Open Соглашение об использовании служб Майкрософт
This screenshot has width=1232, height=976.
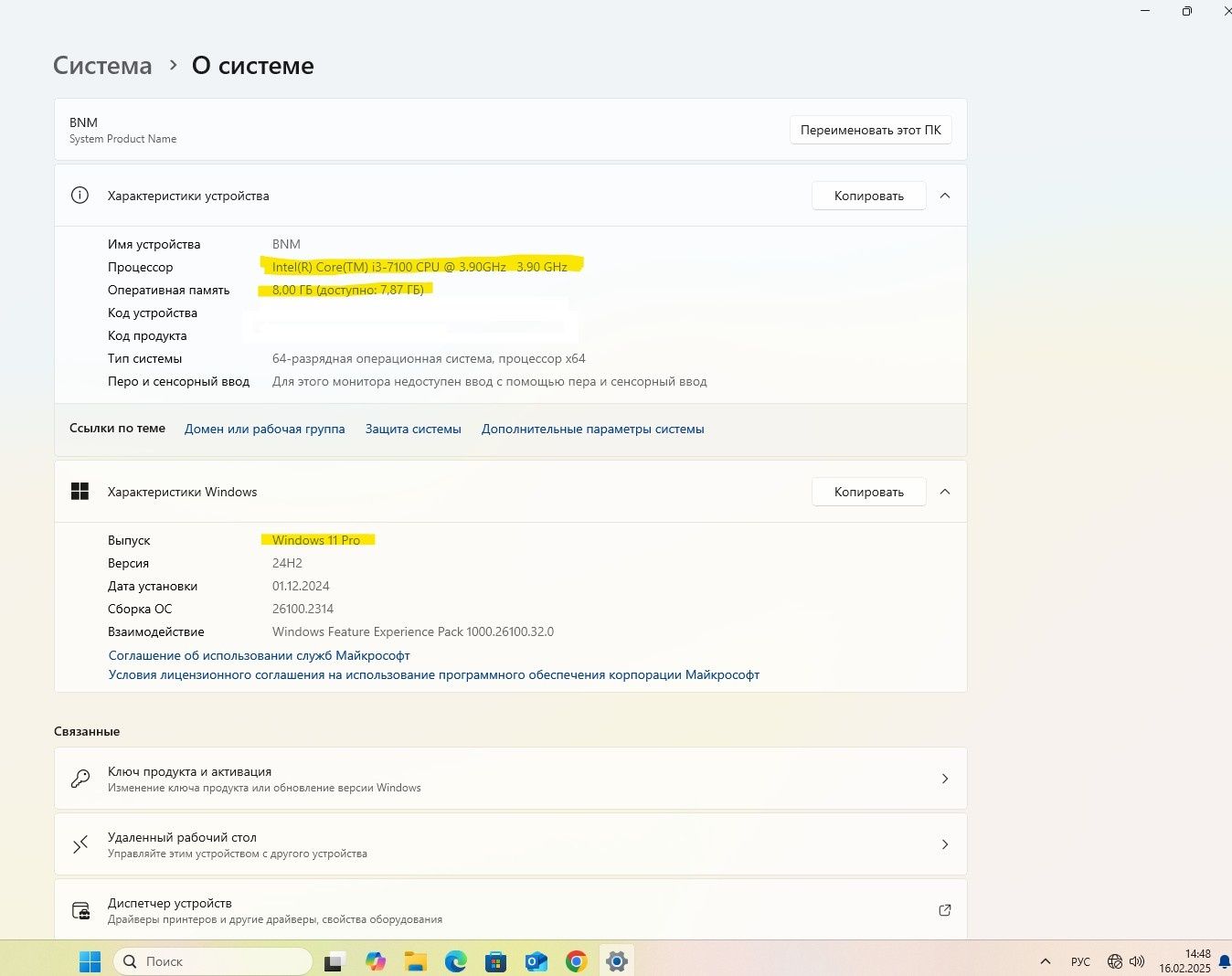pos(260,655)
